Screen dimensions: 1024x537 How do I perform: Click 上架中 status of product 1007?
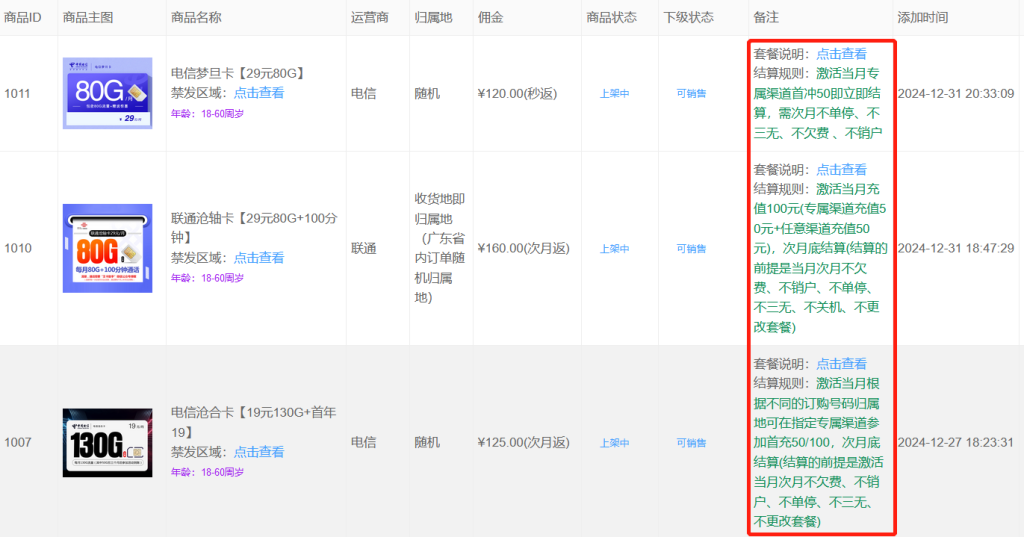pos(614,442)
